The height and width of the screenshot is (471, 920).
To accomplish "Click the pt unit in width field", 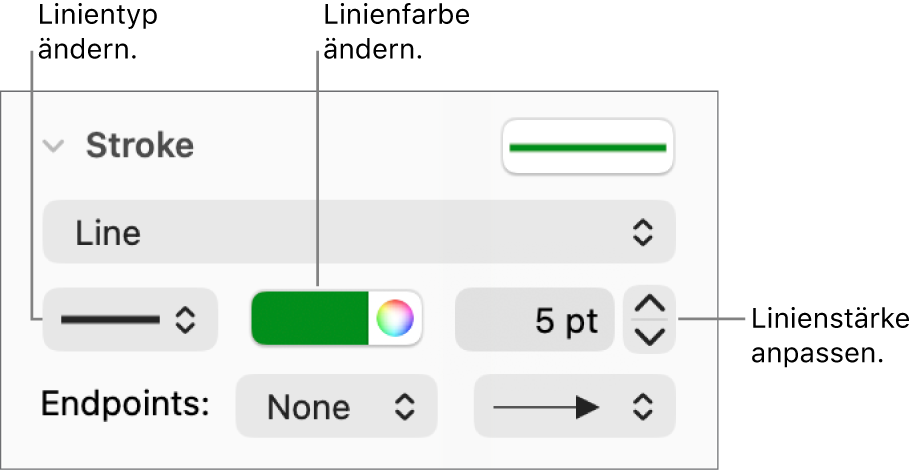I will pos(581,321).
